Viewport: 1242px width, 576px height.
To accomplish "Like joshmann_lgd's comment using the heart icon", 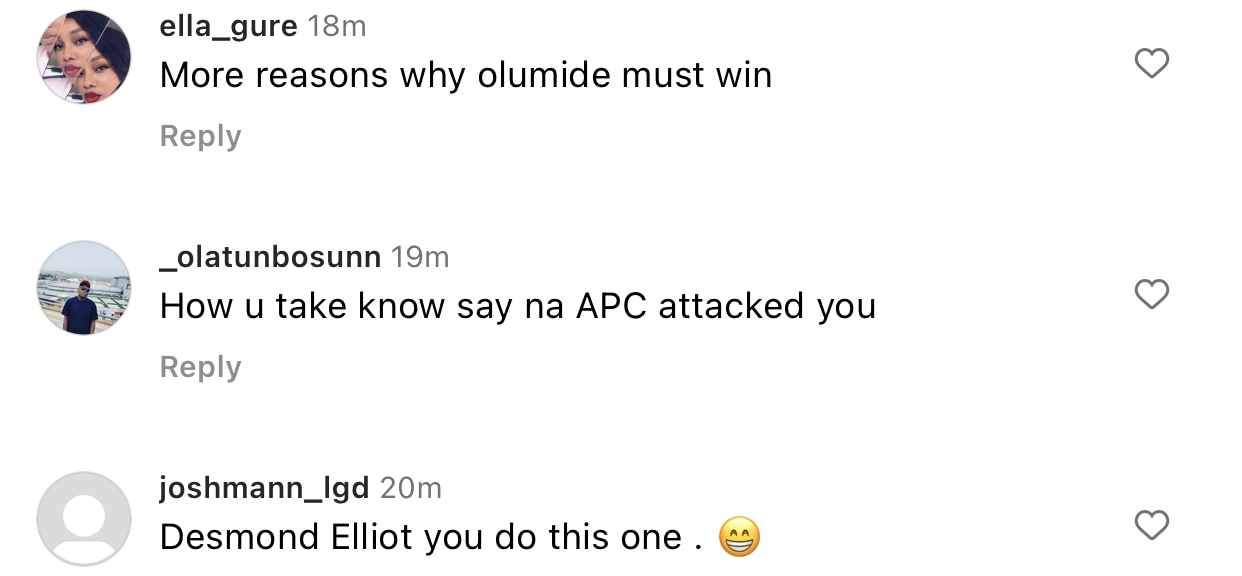I will click(1152, 525).
